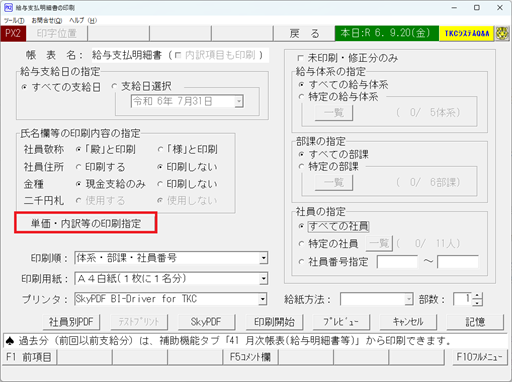The image size is (512, 382).
Task: Click 一覧 button under 給与体系の指定
Action: 334,112
